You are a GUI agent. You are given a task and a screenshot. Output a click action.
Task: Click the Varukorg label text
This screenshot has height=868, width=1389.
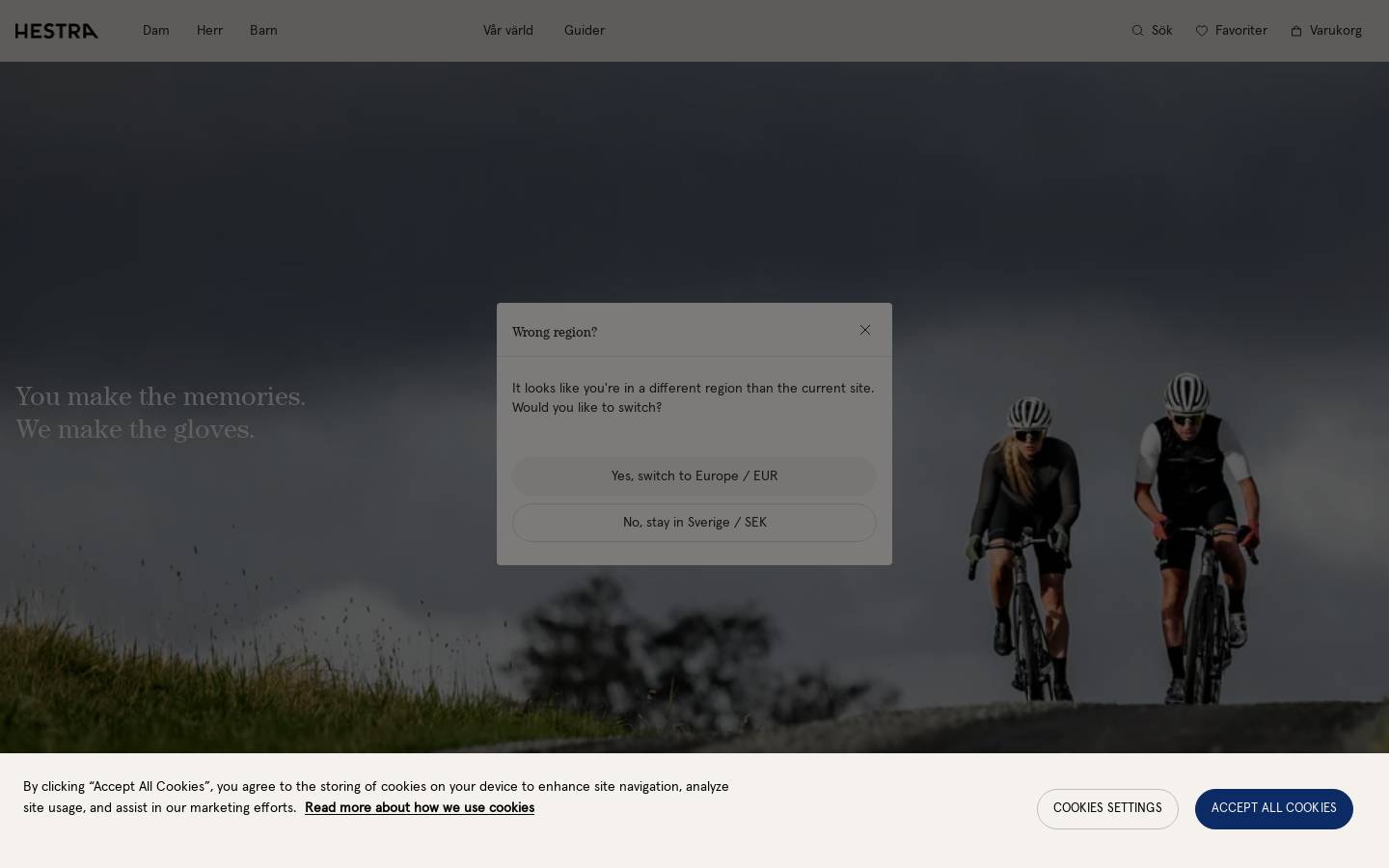click(1336, 31)
